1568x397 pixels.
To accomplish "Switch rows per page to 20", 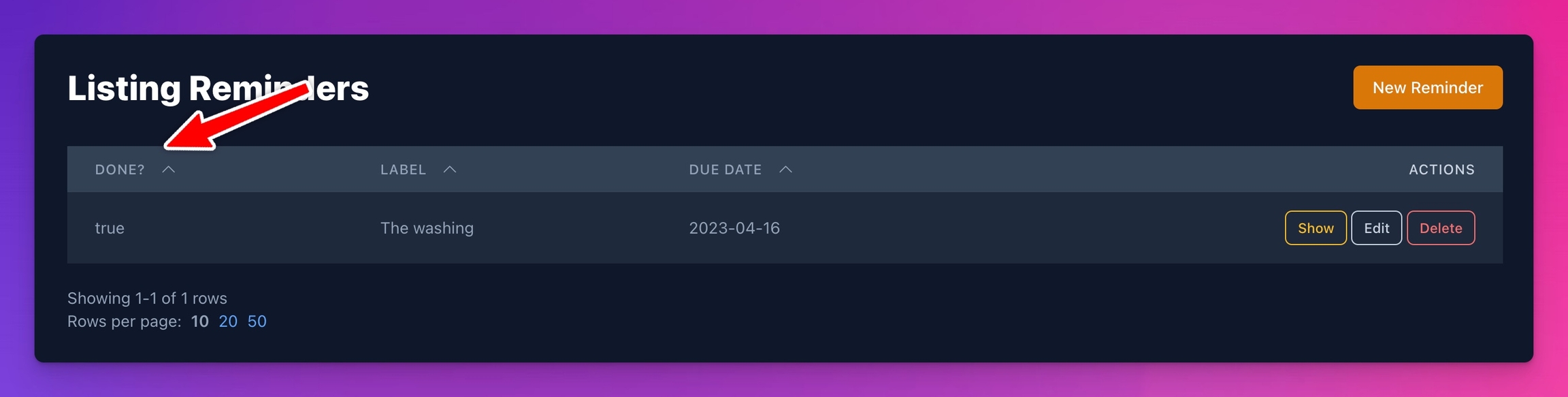I will (228, 321).
